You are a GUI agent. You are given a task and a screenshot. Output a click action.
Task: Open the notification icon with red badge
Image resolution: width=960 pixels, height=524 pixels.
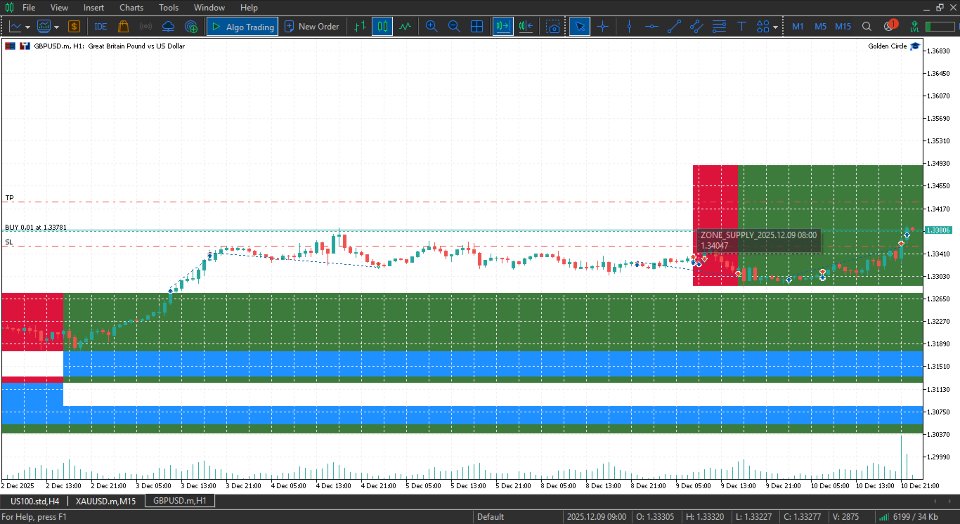[x=890, y=26]
